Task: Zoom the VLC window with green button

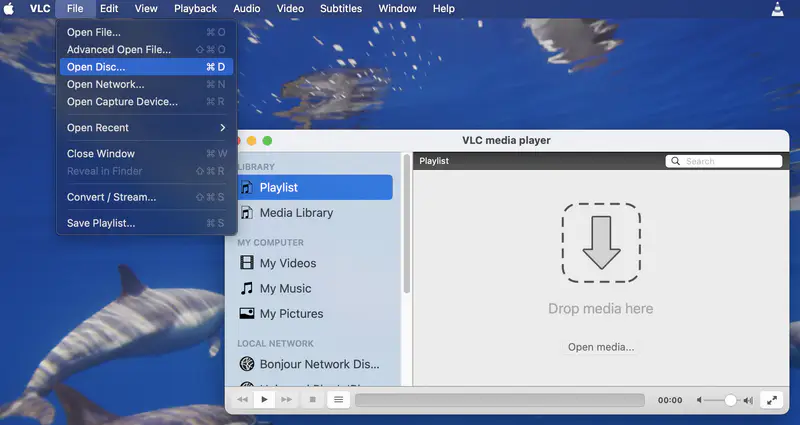Action: pyautogui.click(x=267, y=141)
